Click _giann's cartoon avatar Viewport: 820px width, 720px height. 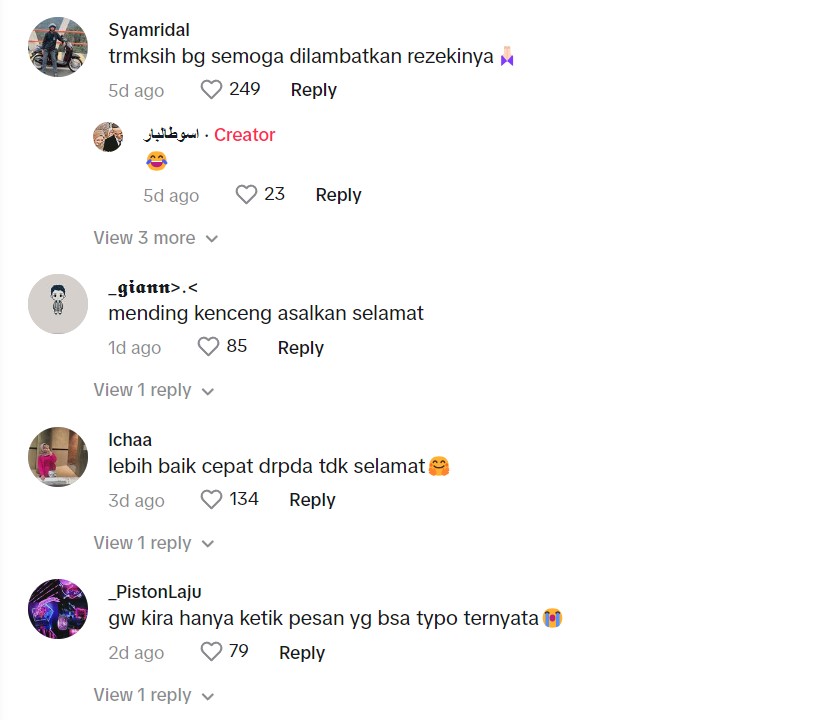(58, 304)
